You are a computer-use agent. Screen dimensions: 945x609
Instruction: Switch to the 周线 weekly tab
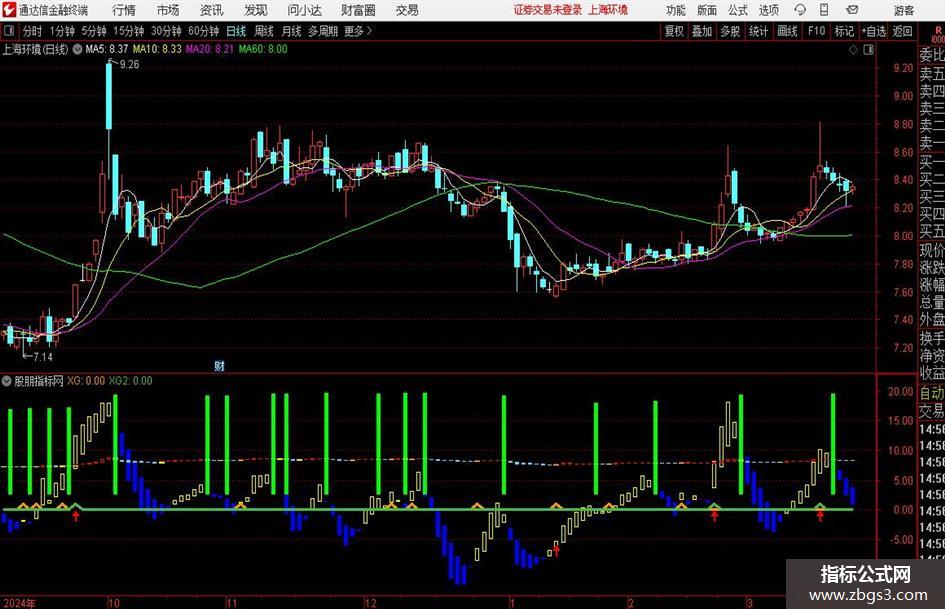[x=264, y=31]
